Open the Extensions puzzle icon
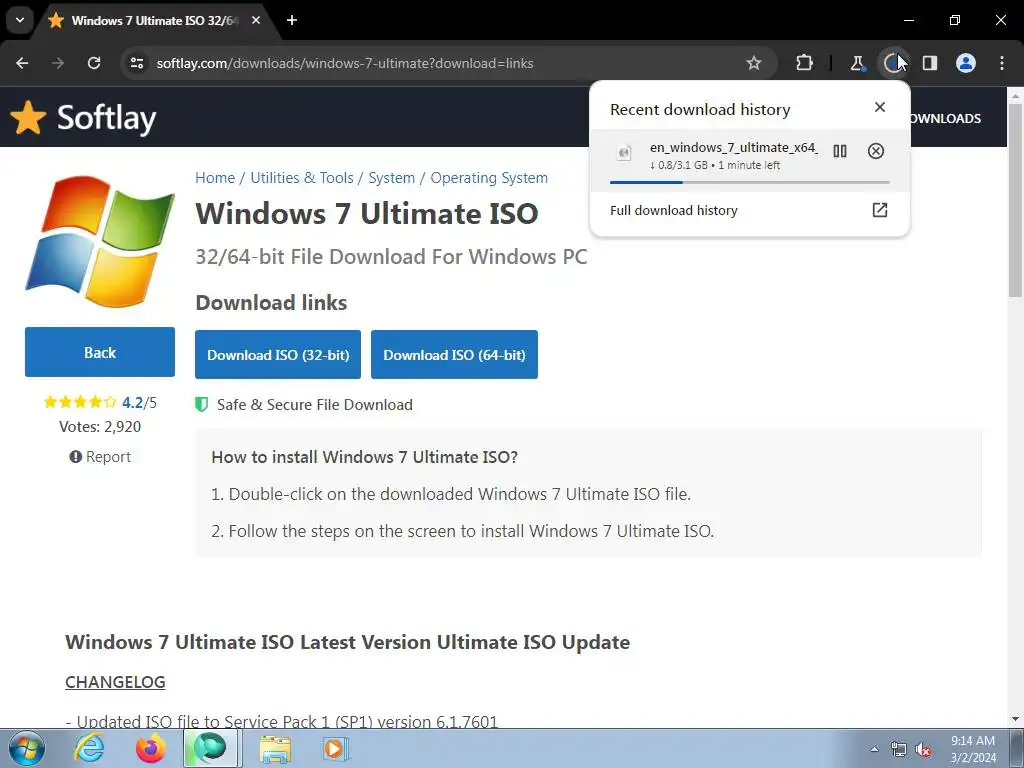This screenshot has width=1024, height=768. [x=805, y=63]
